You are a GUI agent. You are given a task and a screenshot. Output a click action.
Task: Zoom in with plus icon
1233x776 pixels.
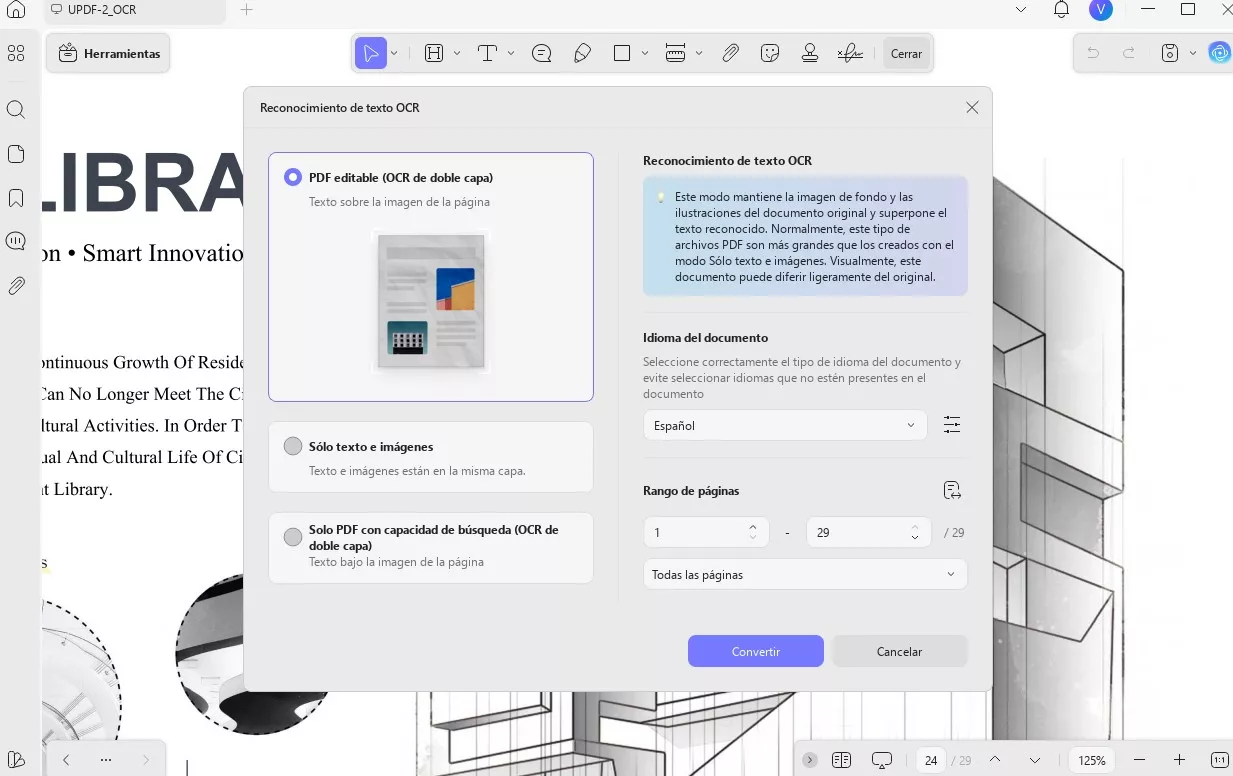[1180, 760]
